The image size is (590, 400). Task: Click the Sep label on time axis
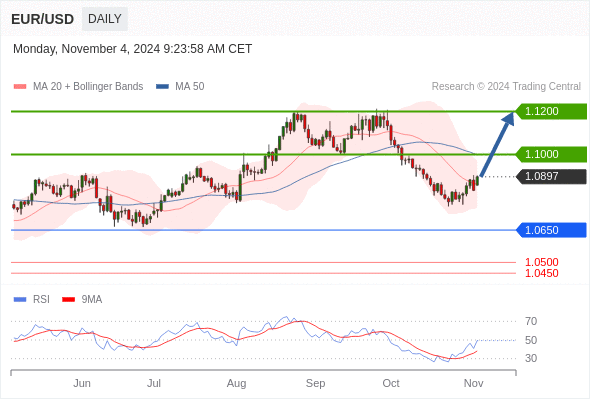(x=315, y=383)
